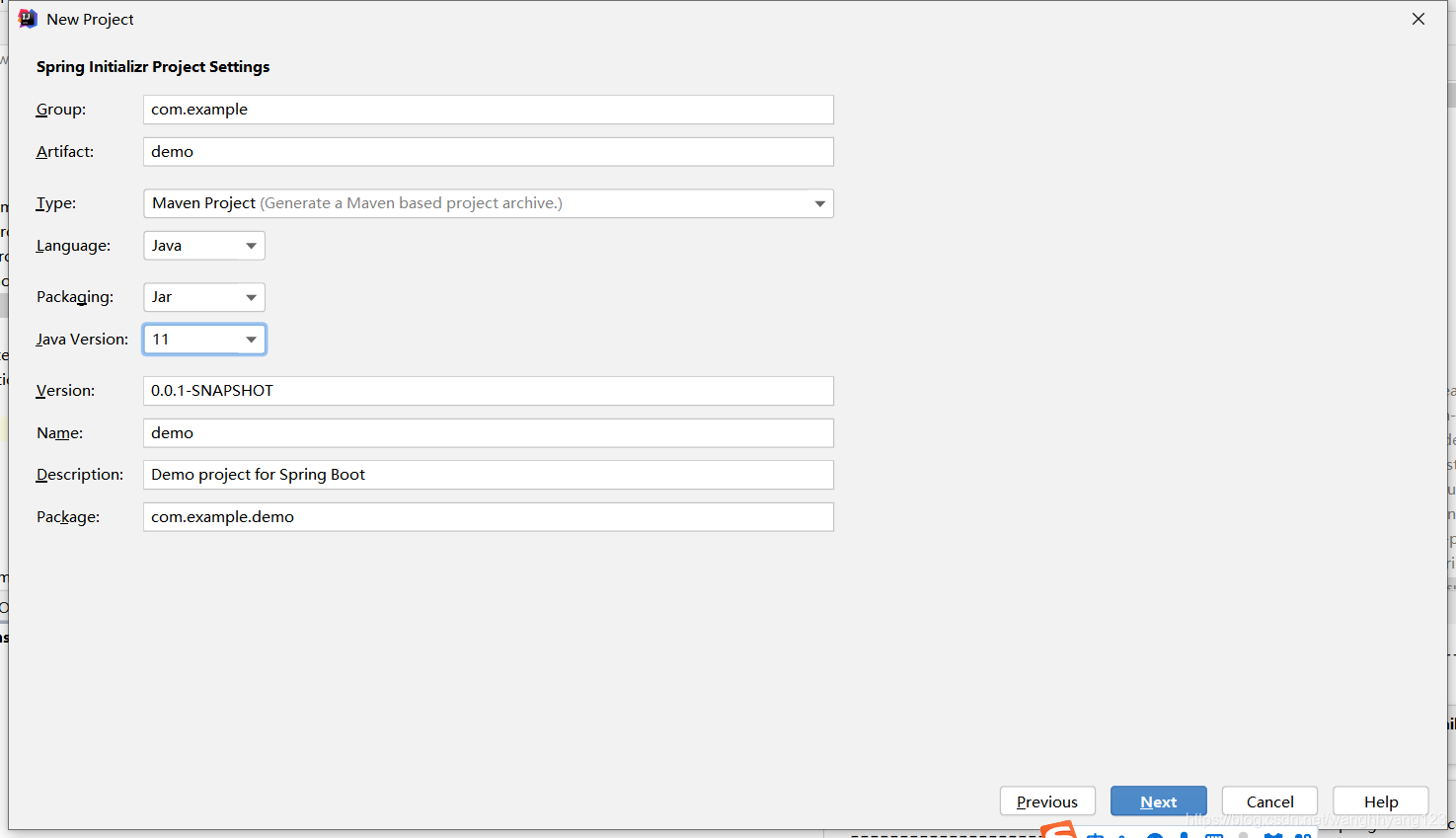Click the Package field com.example.demo

click(x=488, y=517)
